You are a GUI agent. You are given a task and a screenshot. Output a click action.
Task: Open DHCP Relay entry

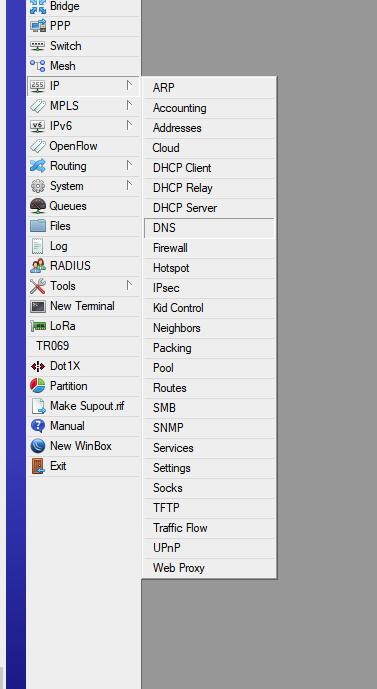(x=209, y=188)
